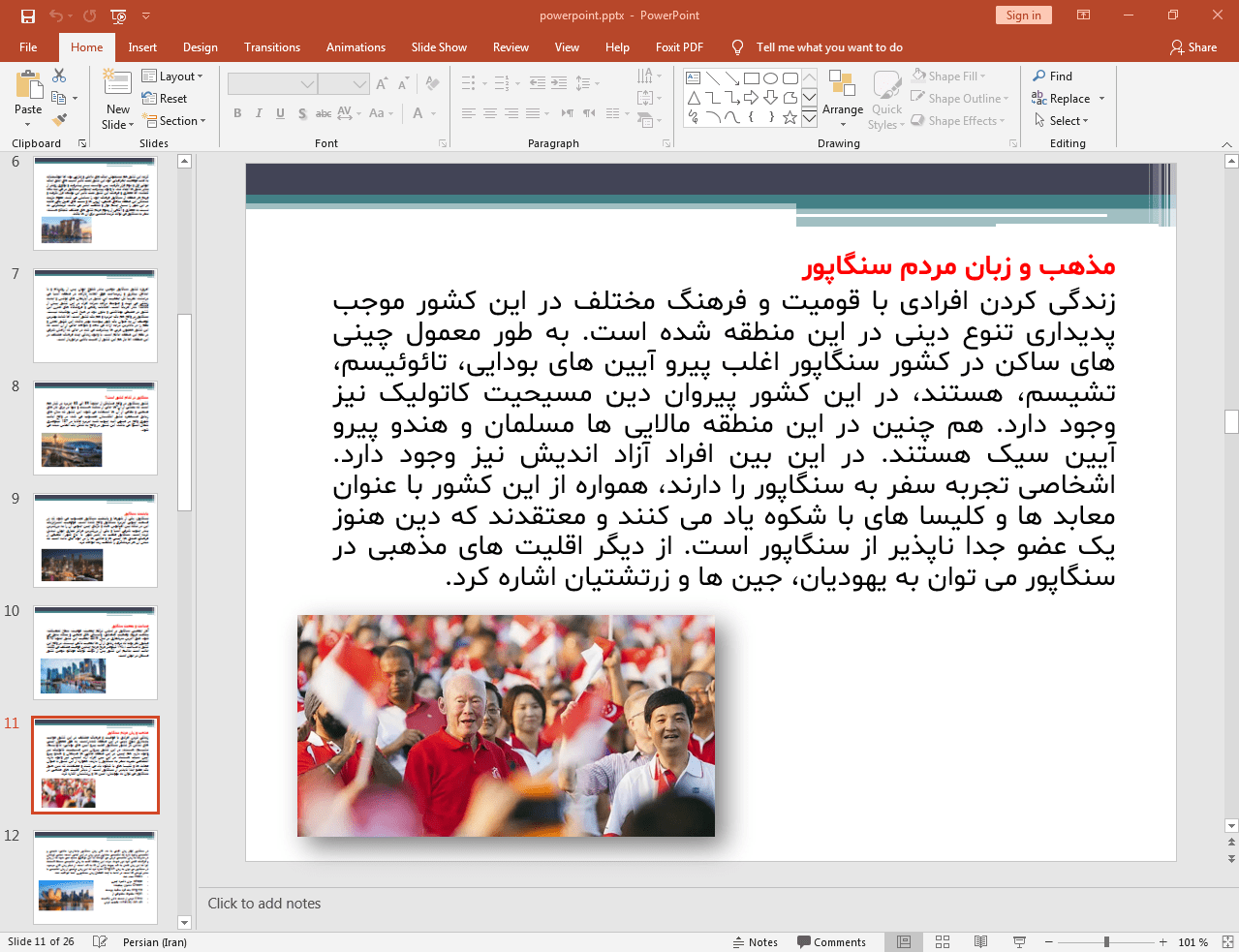Open the File menu
1239x952 pixels.
tap(28, 47)
